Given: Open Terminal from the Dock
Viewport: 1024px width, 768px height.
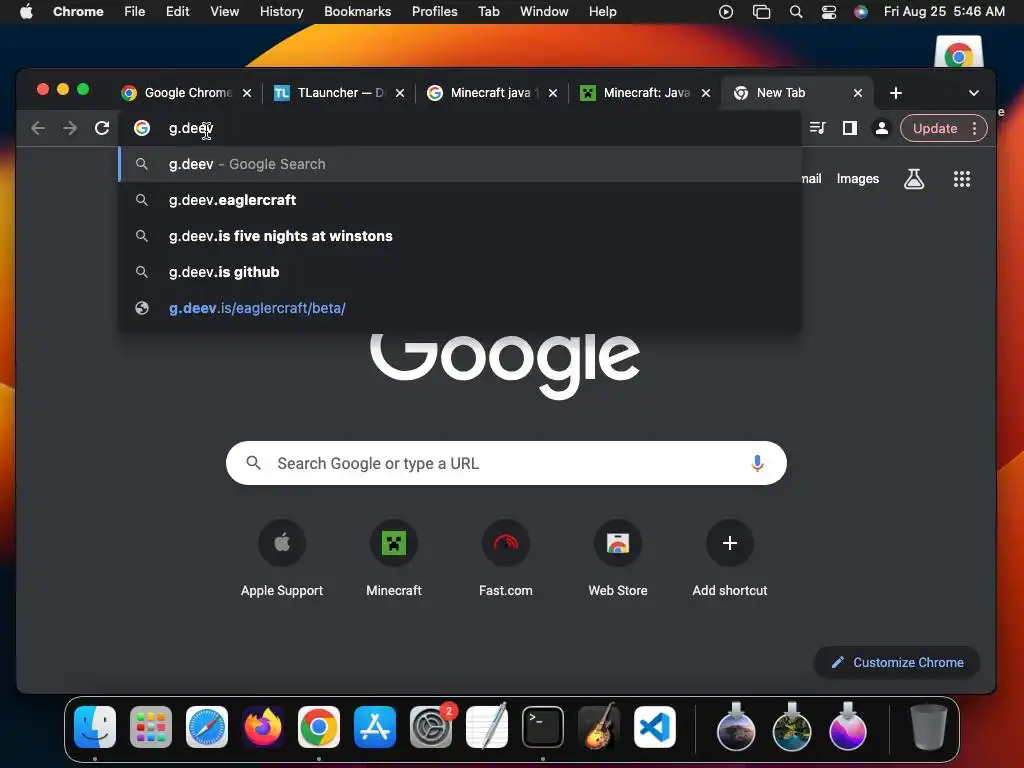Looking at the screenshot, I should click(543, 727).
